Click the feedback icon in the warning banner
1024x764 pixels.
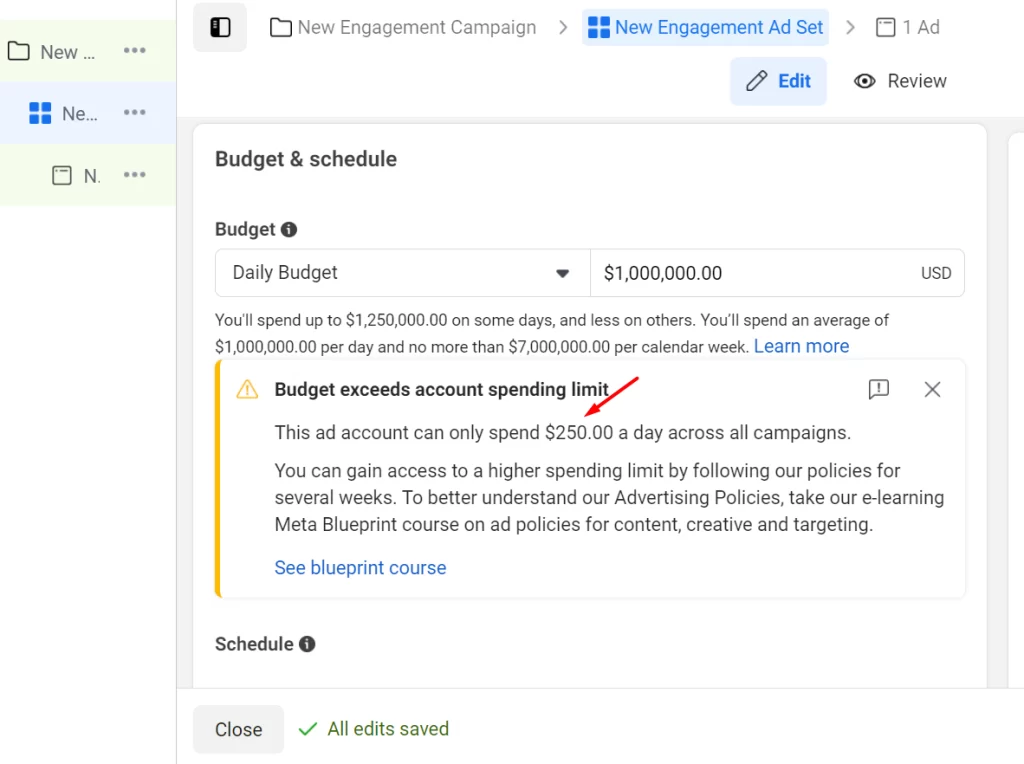pos(878,389)
